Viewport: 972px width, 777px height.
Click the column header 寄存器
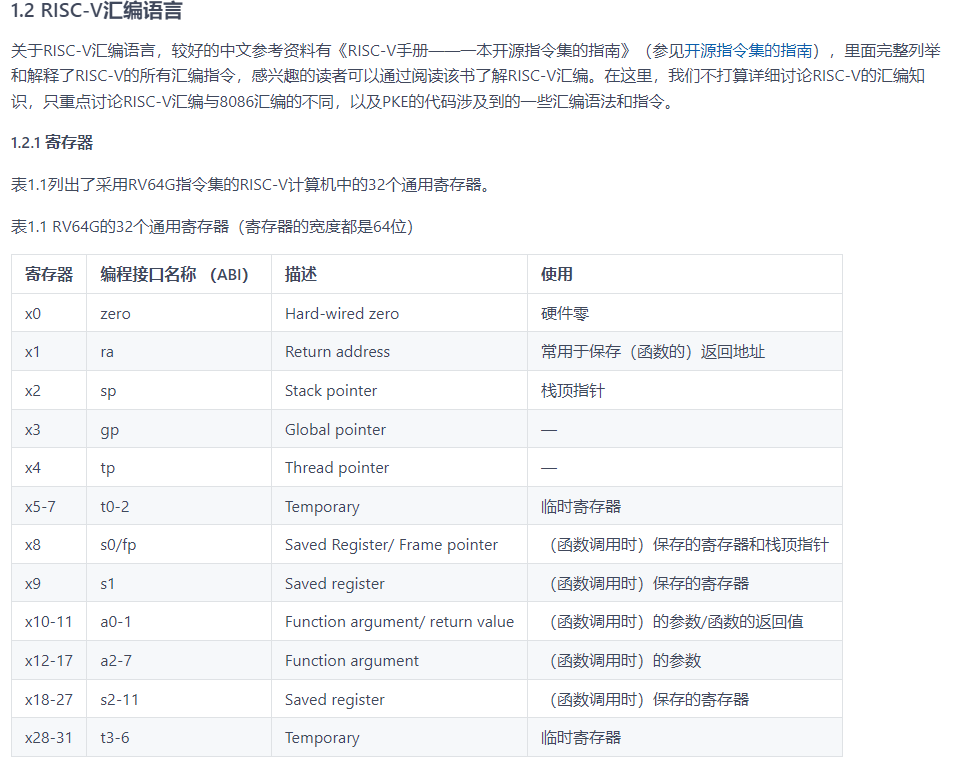pyautogui.click(x=49, y=274)
